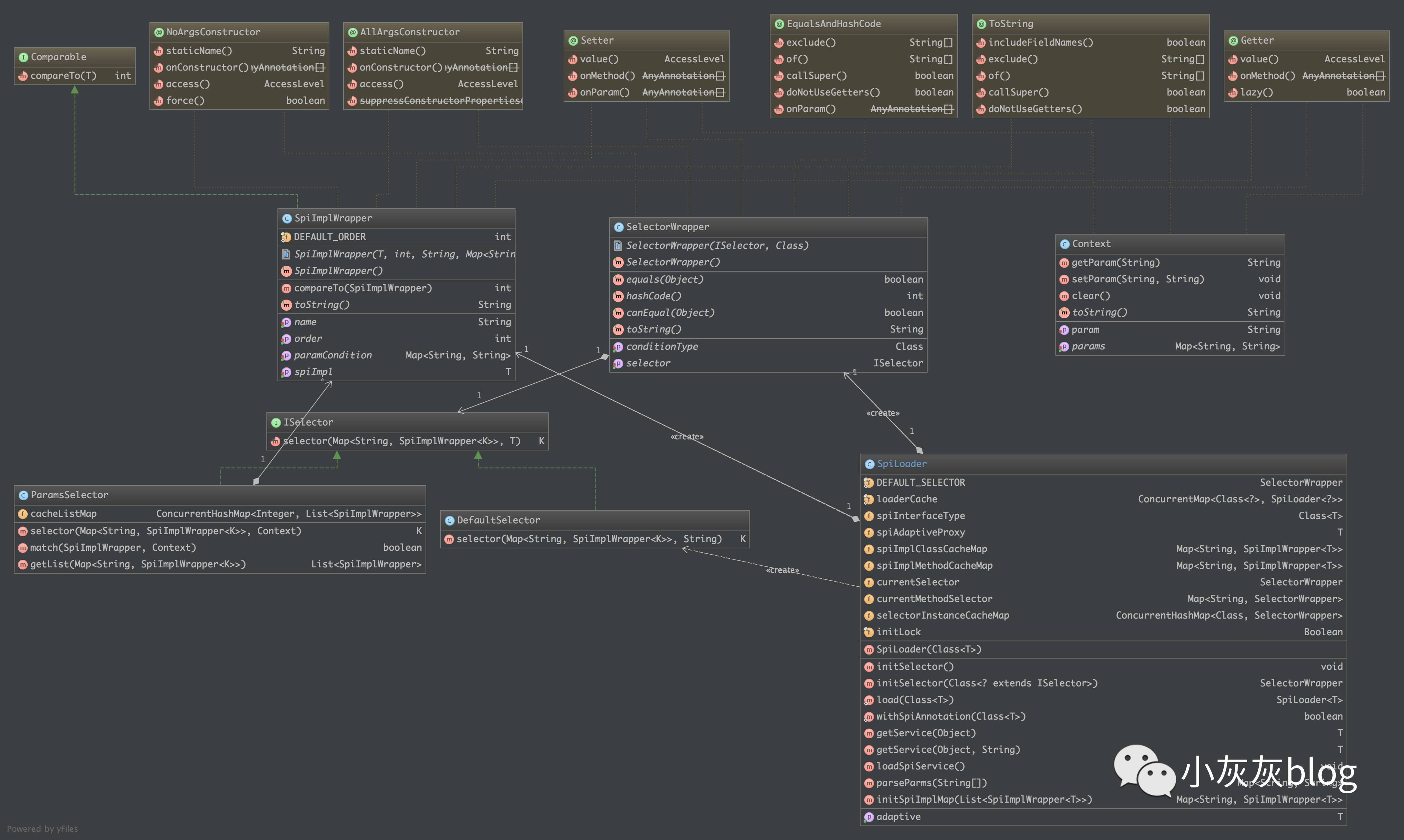This screenshot has width=1404, height=840.
Task: Click the method icon beside compareTo(SpiImplWrapper)
Action: click(x=286, y=289)
